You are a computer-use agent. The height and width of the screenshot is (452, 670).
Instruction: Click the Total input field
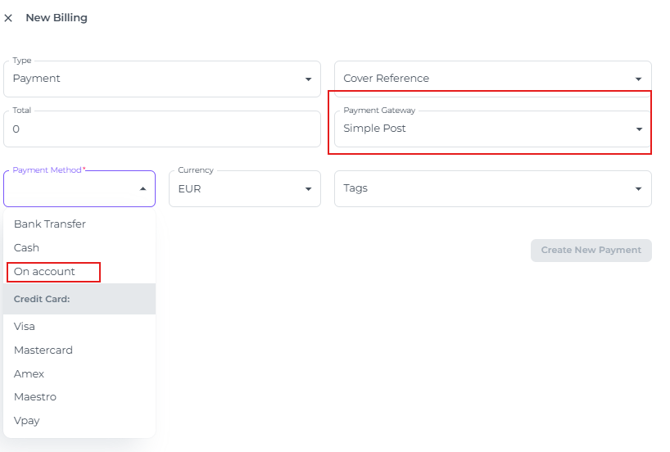pos(160,129)
